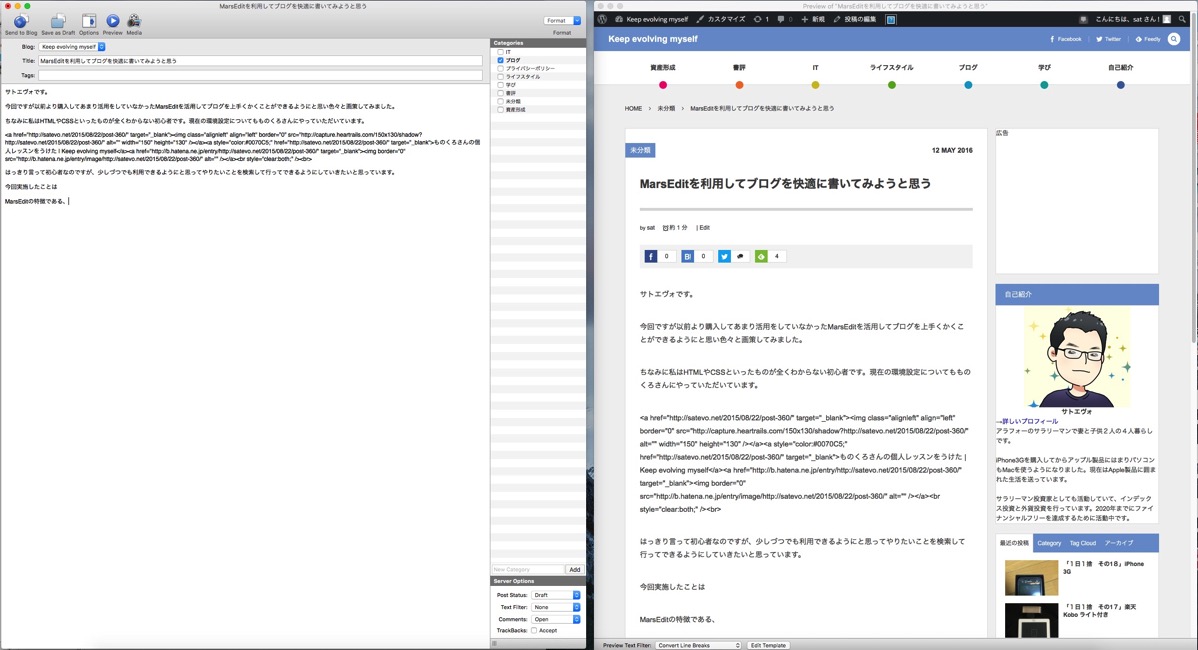
Task: Click the IT navigation menu item
Action: tap(815, 68)
